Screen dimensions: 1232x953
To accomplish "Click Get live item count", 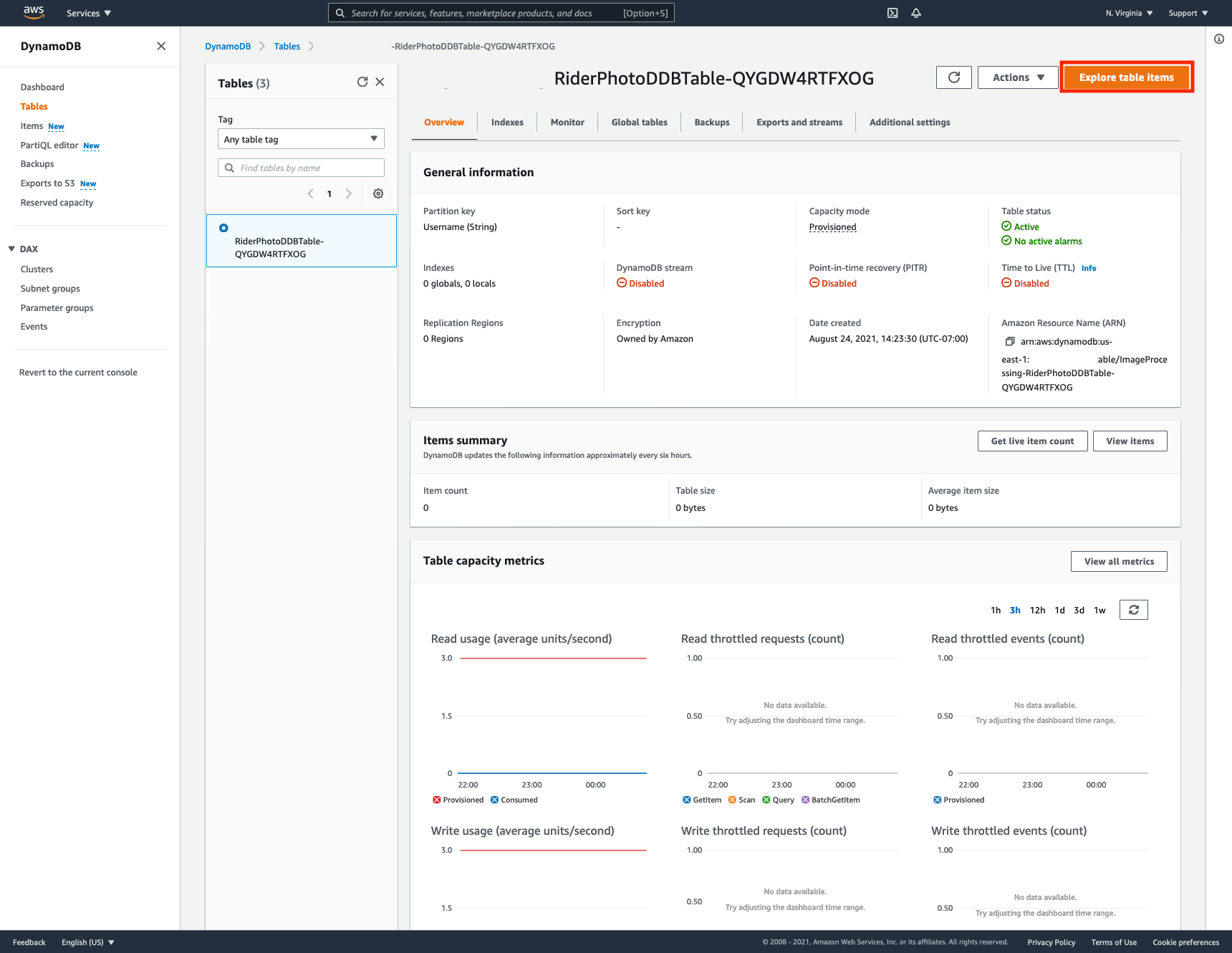I will 1032,441.
